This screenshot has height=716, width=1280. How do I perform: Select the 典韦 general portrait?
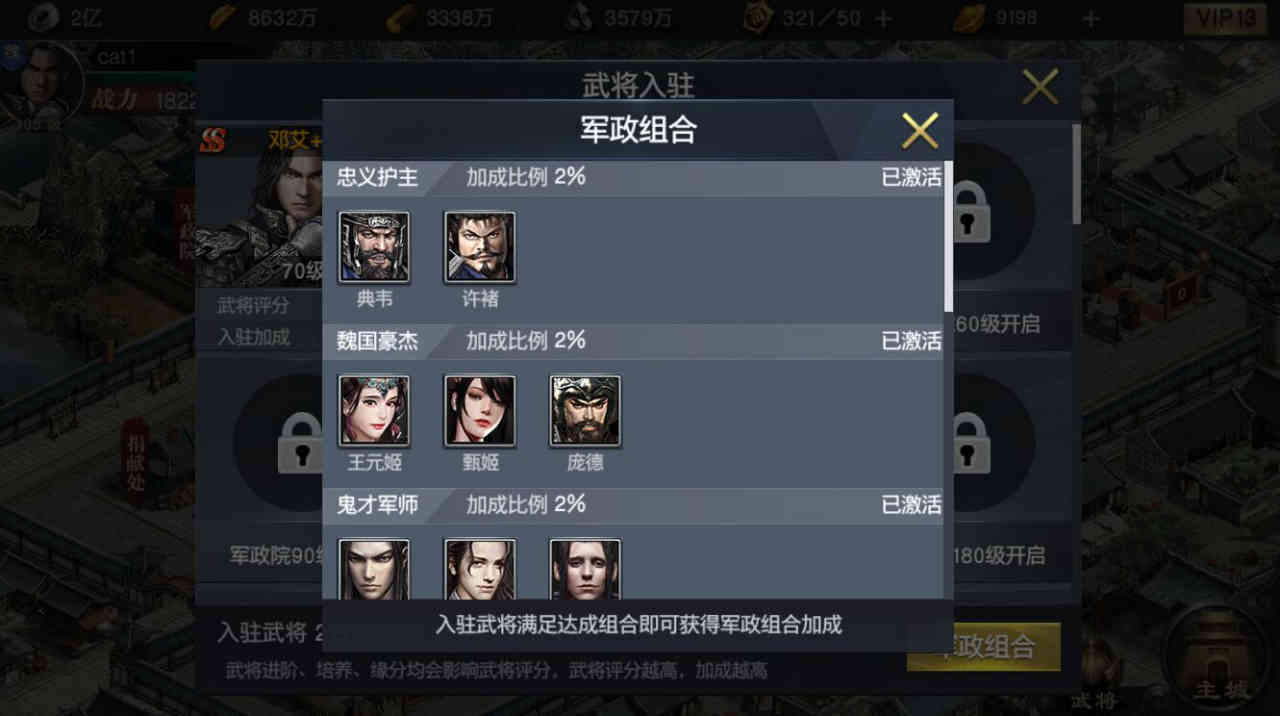(x=374, y=247)
